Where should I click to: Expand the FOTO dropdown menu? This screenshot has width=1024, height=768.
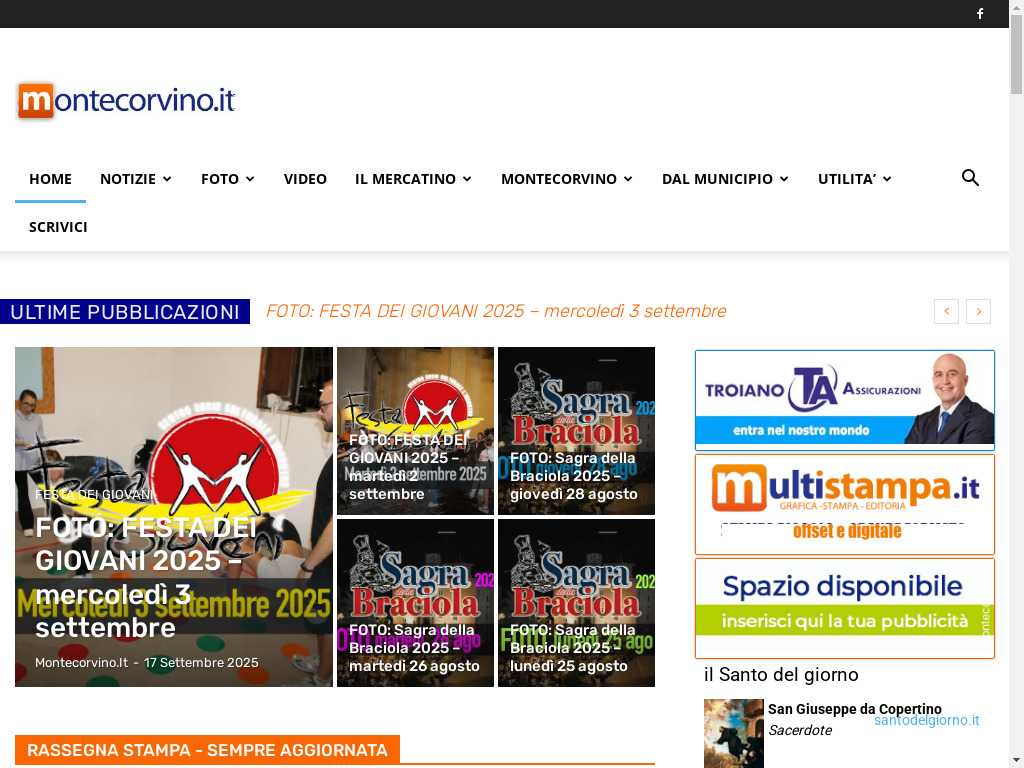(x=228, y=179)
